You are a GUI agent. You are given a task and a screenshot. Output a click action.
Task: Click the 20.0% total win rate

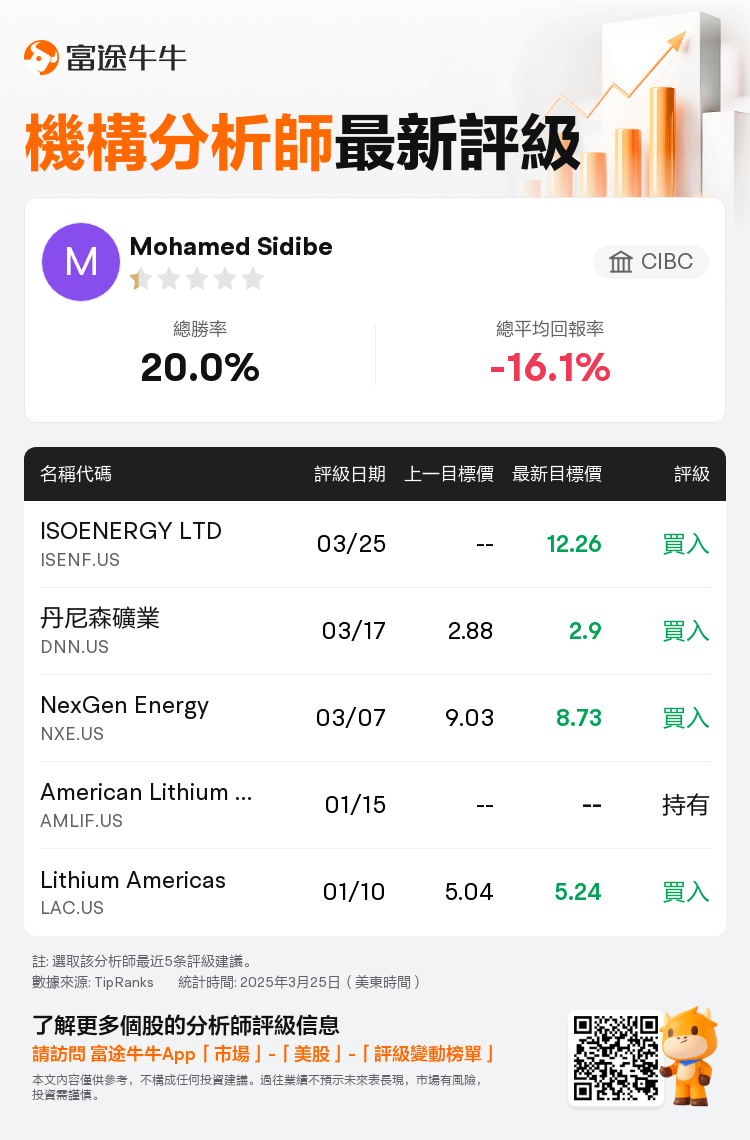pos(200,368)
